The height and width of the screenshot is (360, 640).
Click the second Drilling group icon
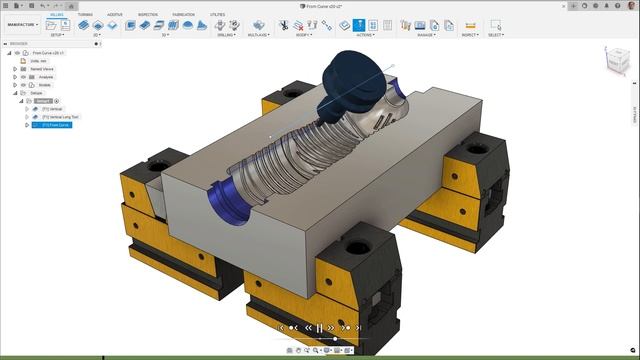[x=234, y=25]
